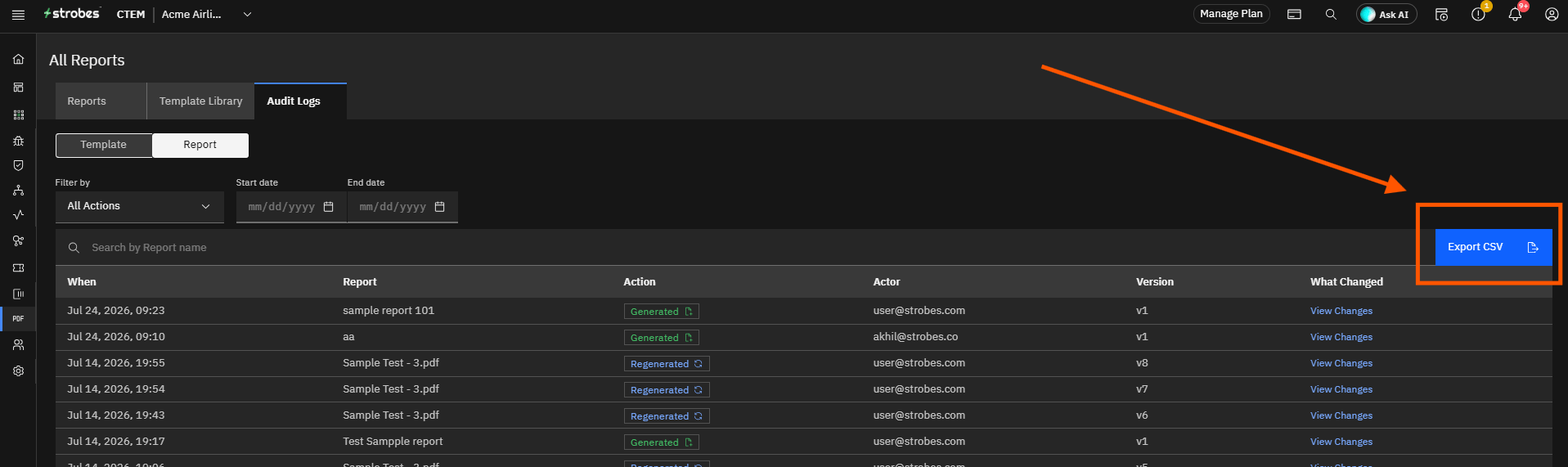Open the dashboard layout sidebar icon
This screenshot has height=467, width=1568.
click(x=18, y=88)
